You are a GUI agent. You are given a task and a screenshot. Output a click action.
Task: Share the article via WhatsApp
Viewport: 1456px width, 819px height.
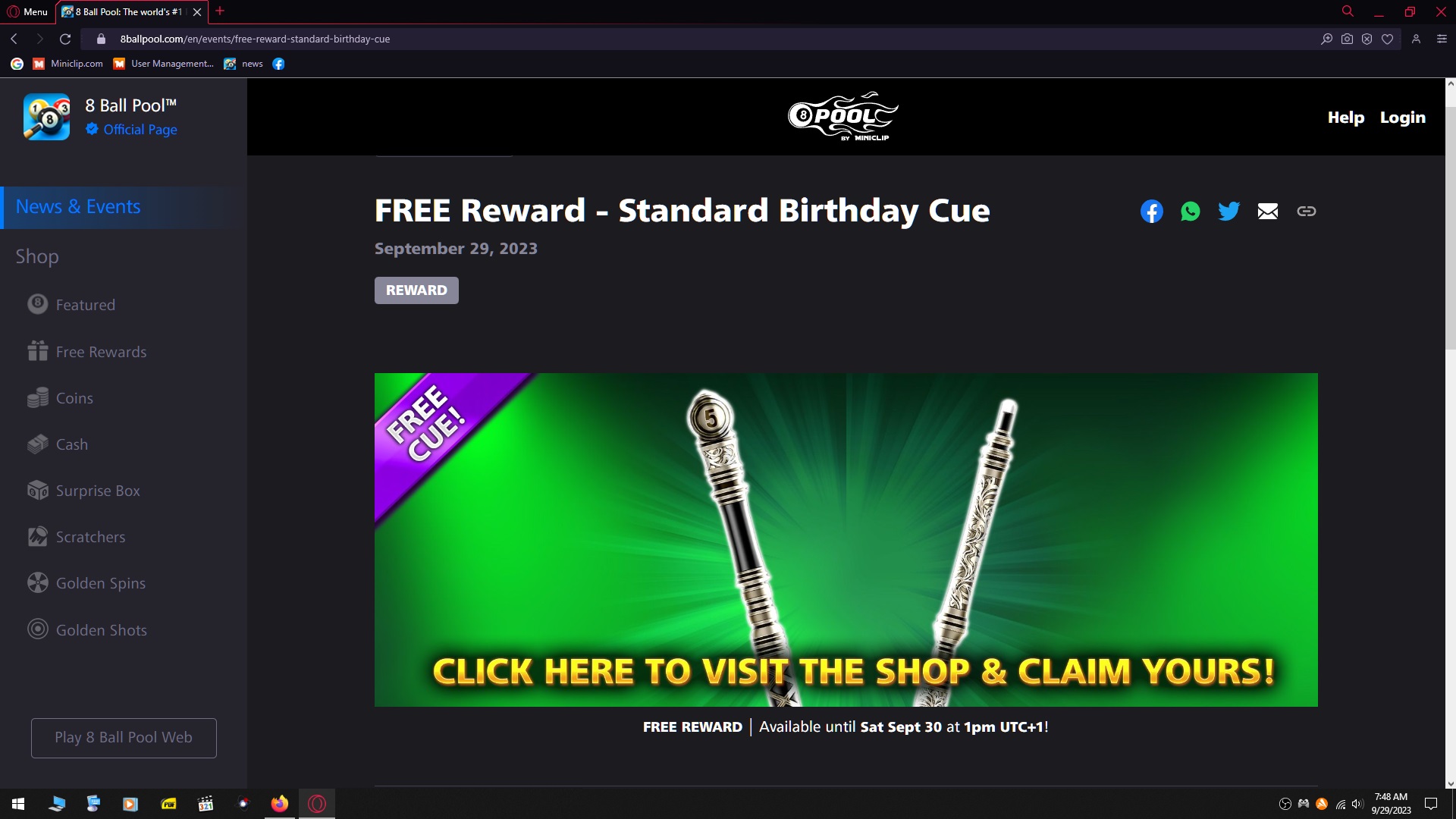(x=1190, y=211)
